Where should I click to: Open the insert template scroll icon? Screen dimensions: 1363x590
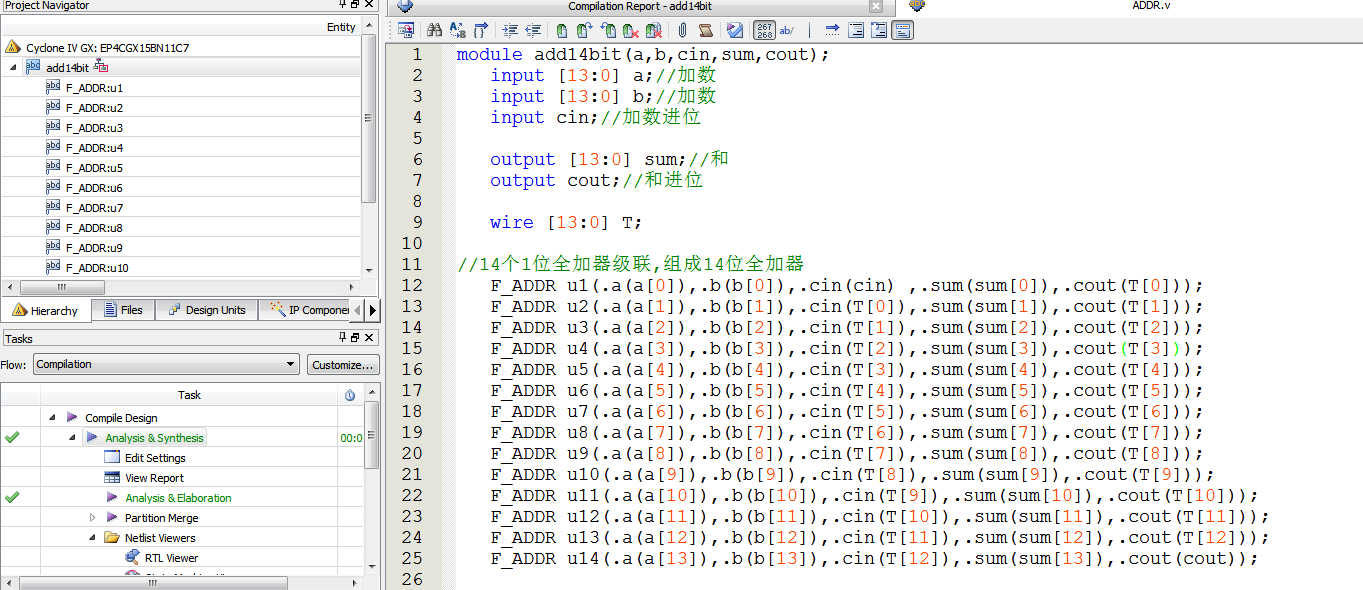tap(705, 30)
